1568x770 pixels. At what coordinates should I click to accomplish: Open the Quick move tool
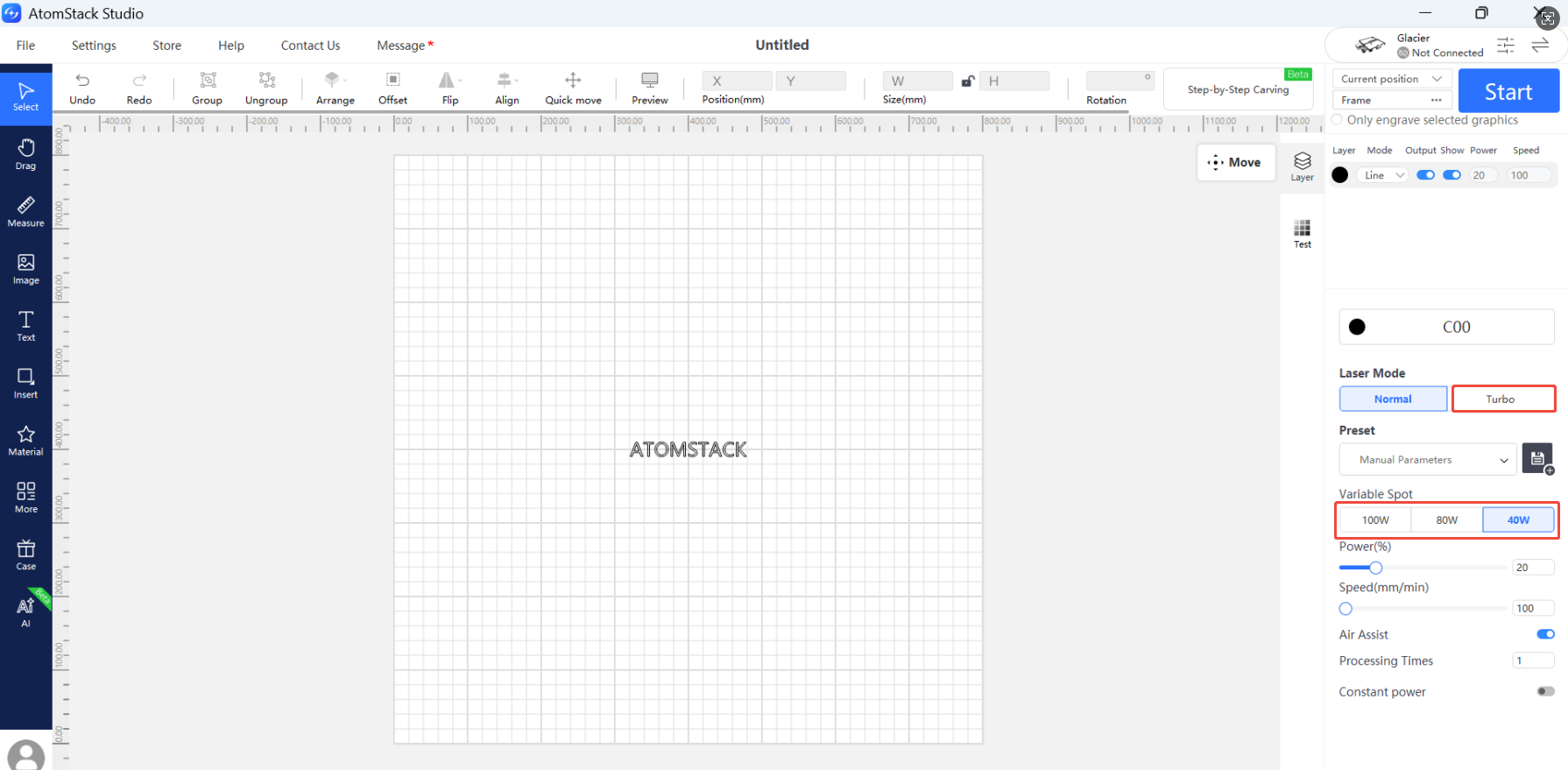pyautogui.click(x=573, y=88)
